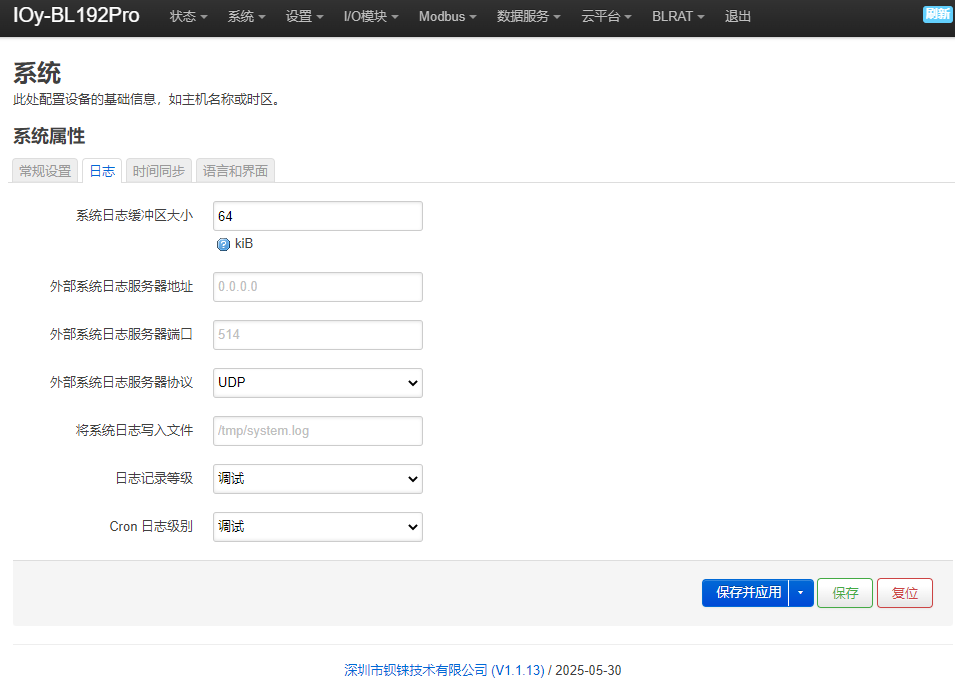Open the I/O模块 menu
The height and width of the screenshot is (689, 955).
[371, 16]
